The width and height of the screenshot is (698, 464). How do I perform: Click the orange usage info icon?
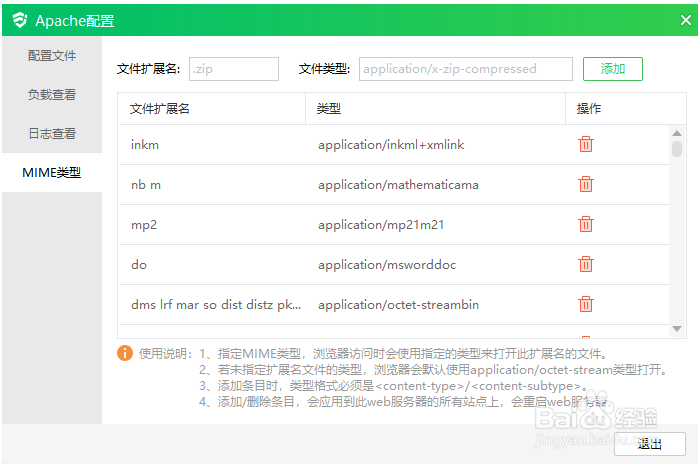pos(125,353)
